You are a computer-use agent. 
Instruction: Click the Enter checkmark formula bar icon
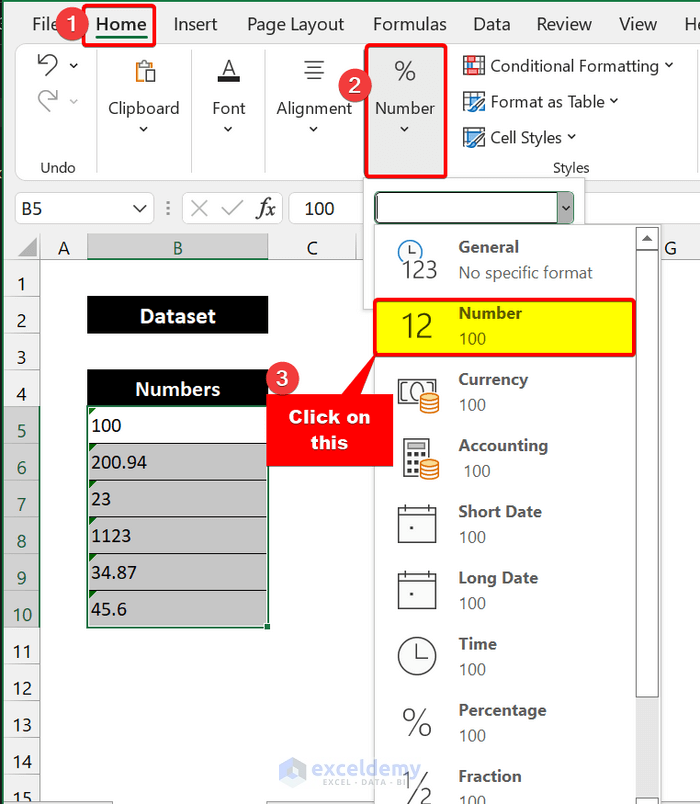click(x=232, y=209)
